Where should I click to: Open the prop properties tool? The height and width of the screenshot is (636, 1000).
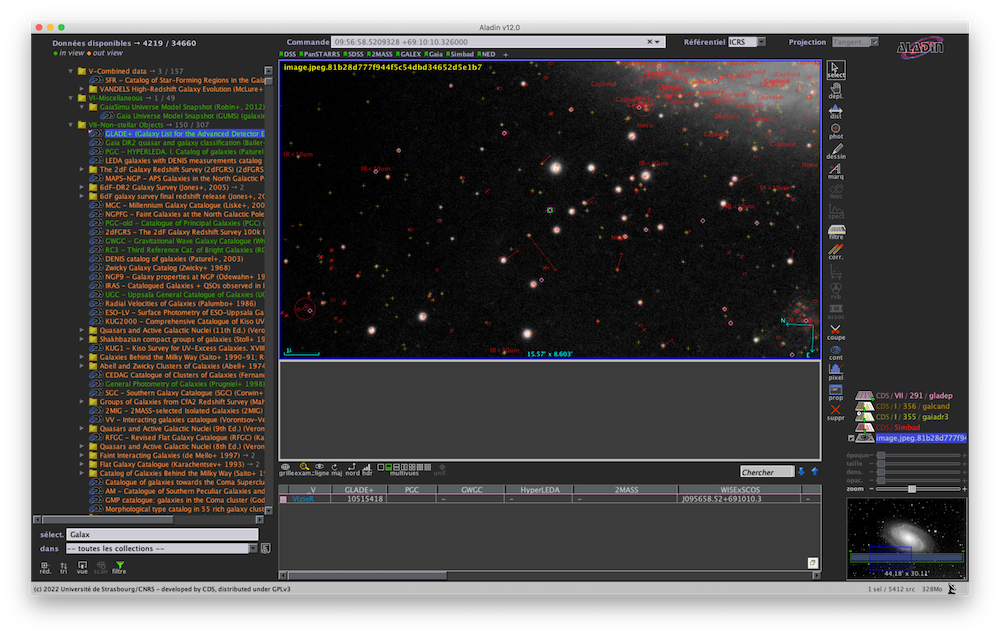(835, 392)
